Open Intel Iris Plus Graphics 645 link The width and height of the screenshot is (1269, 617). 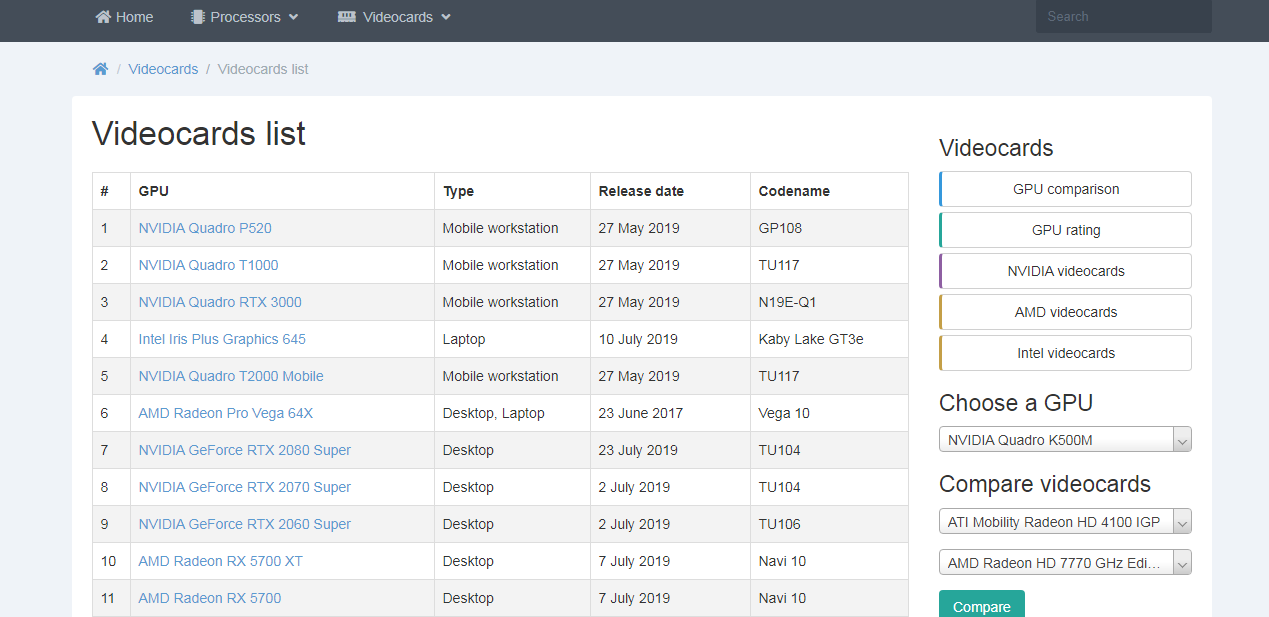coord(222,339)
